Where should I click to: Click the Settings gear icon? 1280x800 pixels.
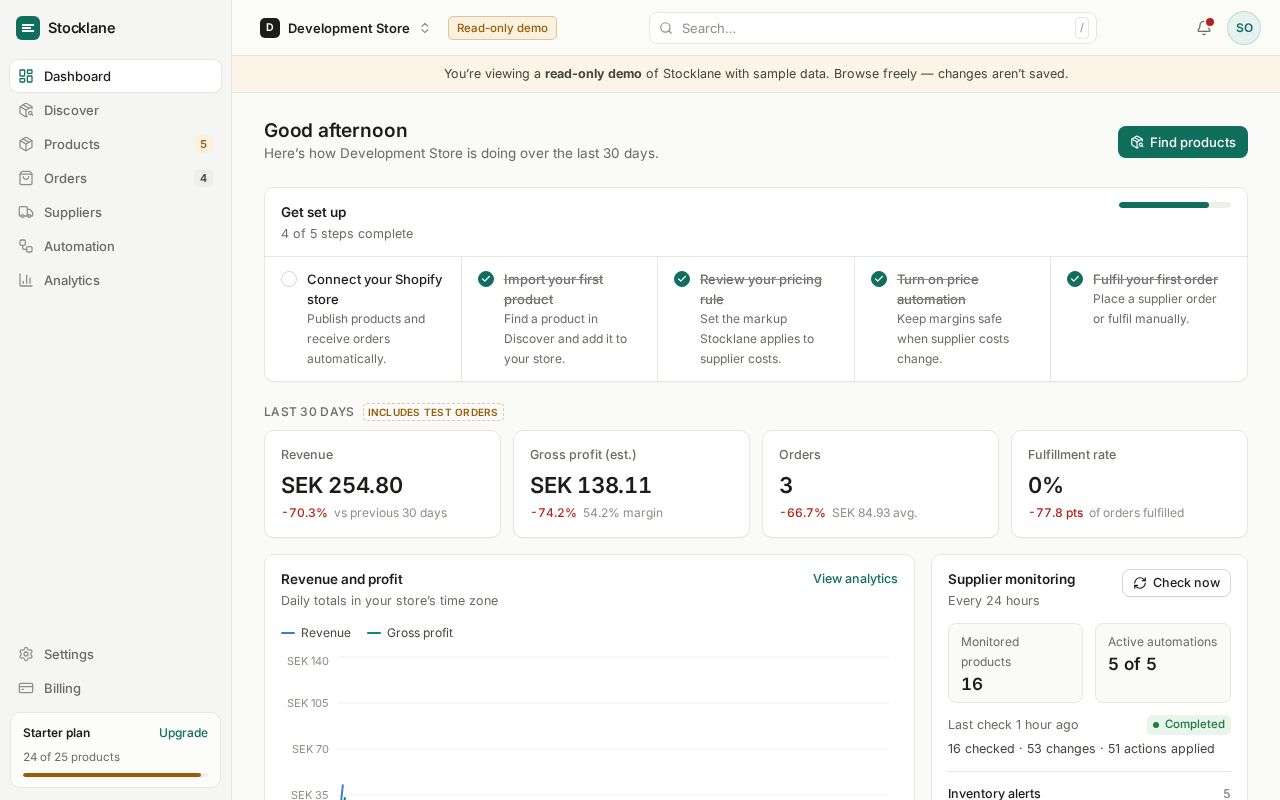(x=26, y=654)
